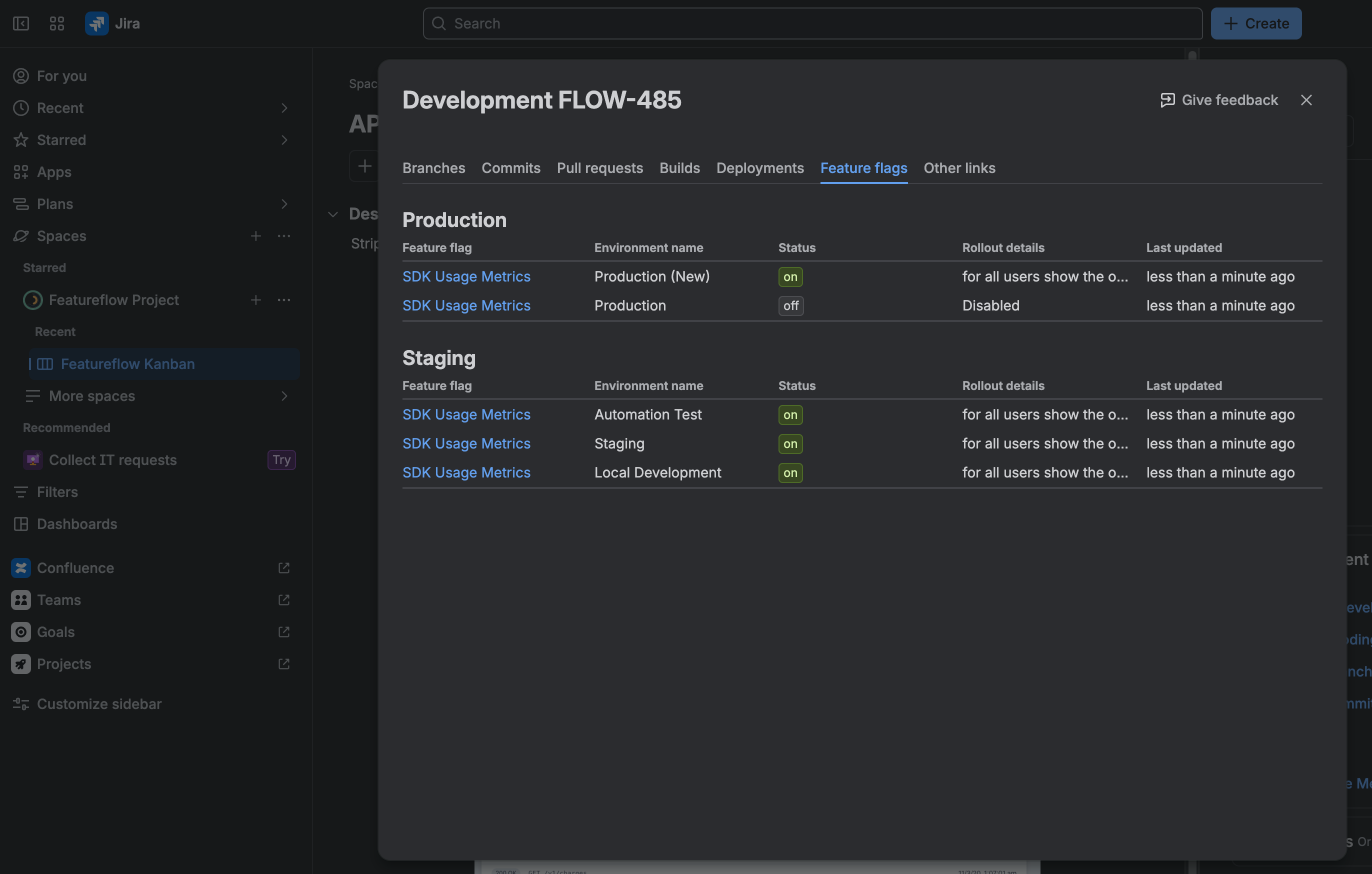
Task: Click the 'Production (New)' environment name
Action: pos(652,276)
